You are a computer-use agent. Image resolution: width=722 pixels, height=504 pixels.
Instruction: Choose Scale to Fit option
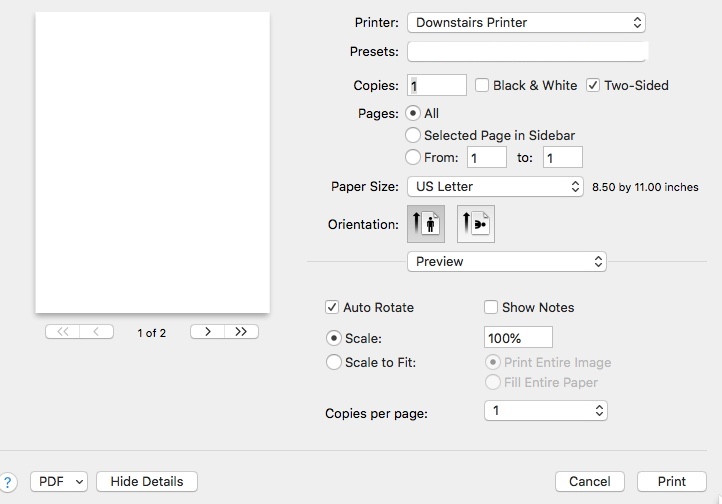[x=334, y=362]
